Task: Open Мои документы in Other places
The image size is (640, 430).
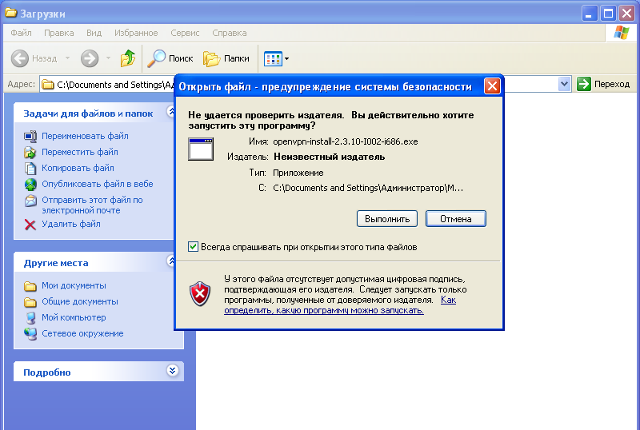Action: coord(74,286)
